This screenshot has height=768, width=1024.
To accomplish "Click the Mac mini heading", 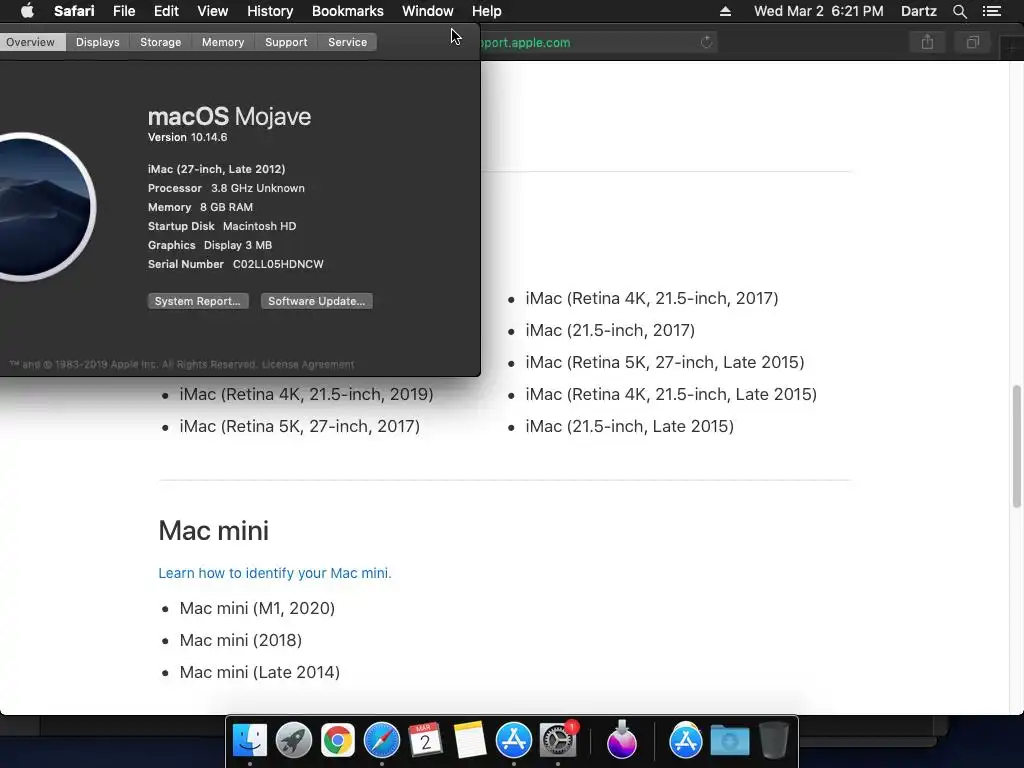I will click(214, 530).
